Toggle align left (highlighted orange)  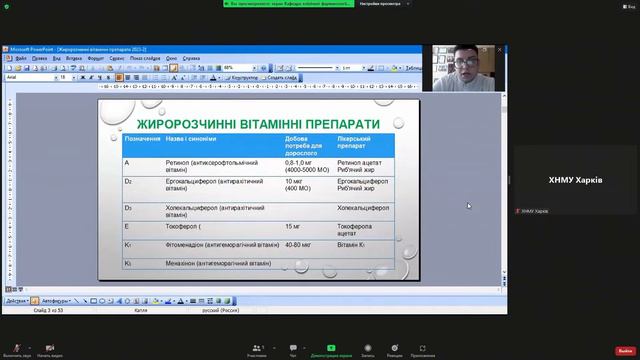pos(119,78)
